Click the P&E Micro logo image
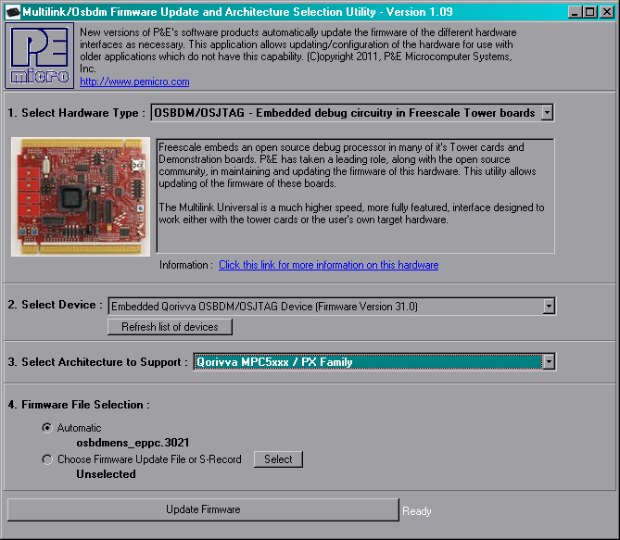 (x=40, y=55)
